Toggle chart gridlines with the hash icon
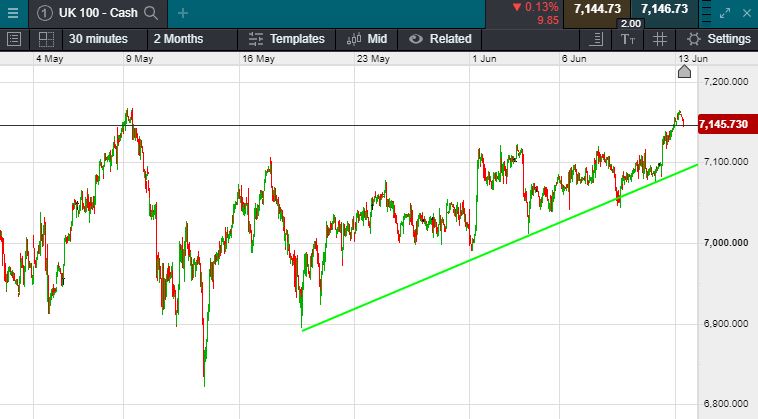 (660, 39)
